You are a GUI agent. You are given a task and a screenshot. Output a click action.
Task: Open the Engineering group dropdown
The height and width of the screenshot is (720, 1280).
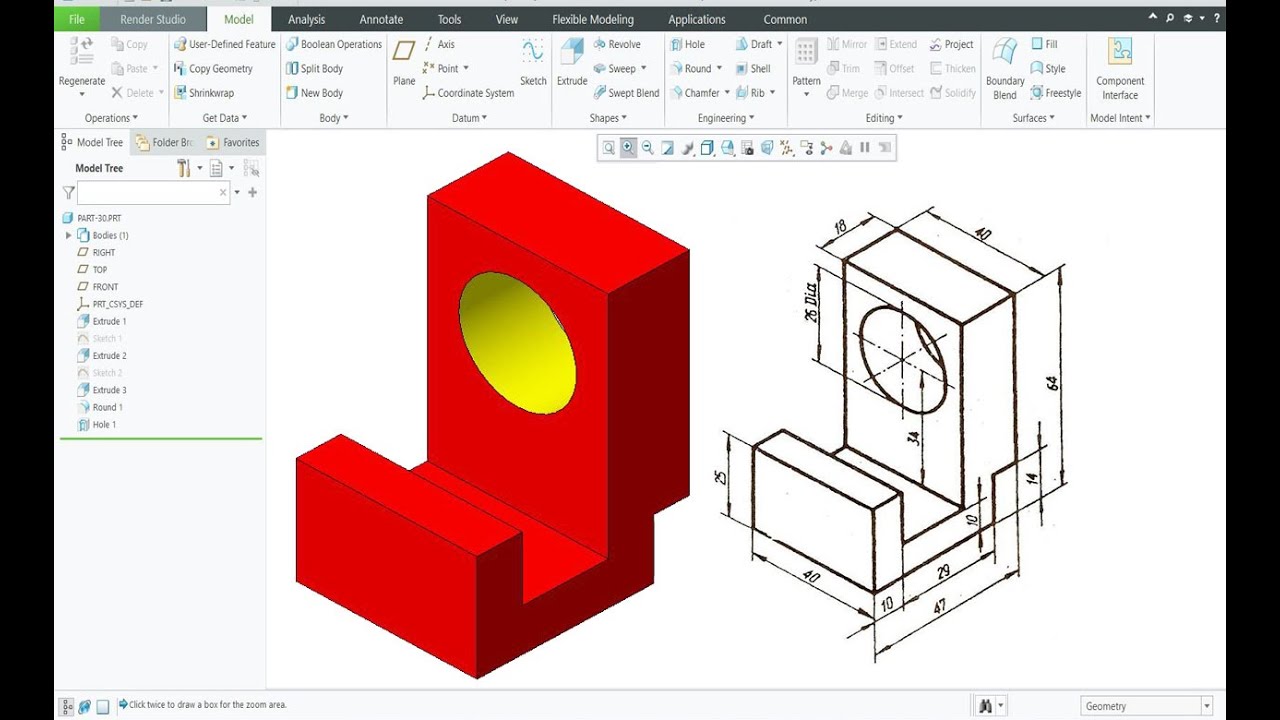pyautogui.click(x=726, y=118)
